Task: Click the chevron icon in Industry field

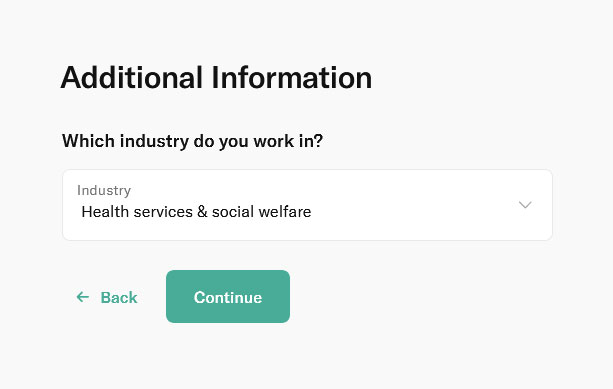Action: click(x=525, y=205)
